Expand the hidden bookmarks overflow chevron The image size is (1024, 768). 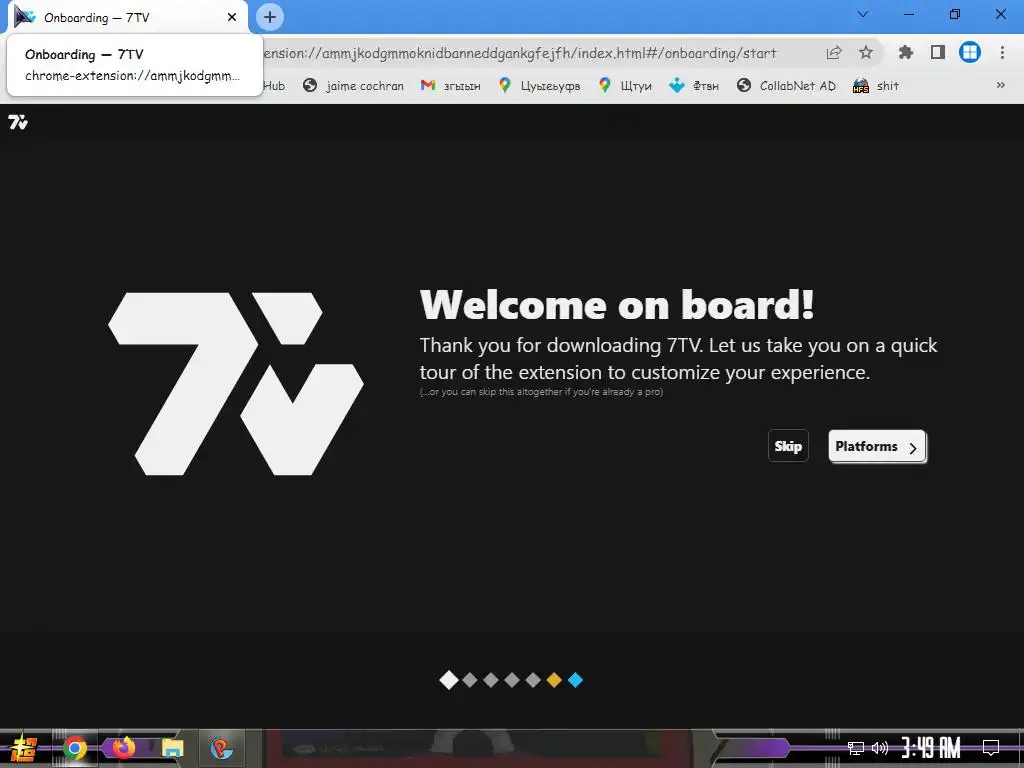click(x=1000, y=85)
